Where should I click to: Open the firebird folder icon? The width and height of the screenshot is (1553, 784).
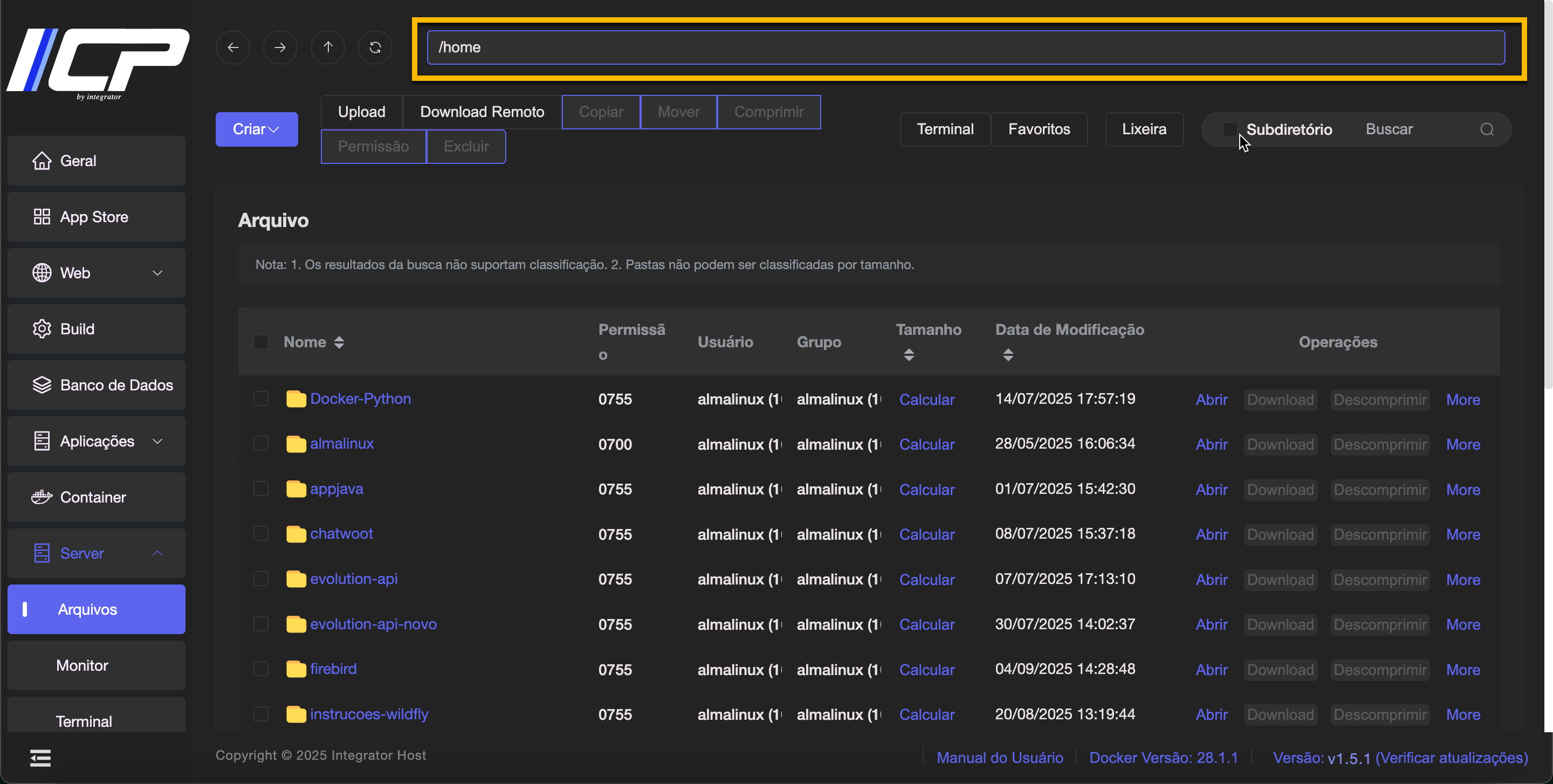click(296, 669)
